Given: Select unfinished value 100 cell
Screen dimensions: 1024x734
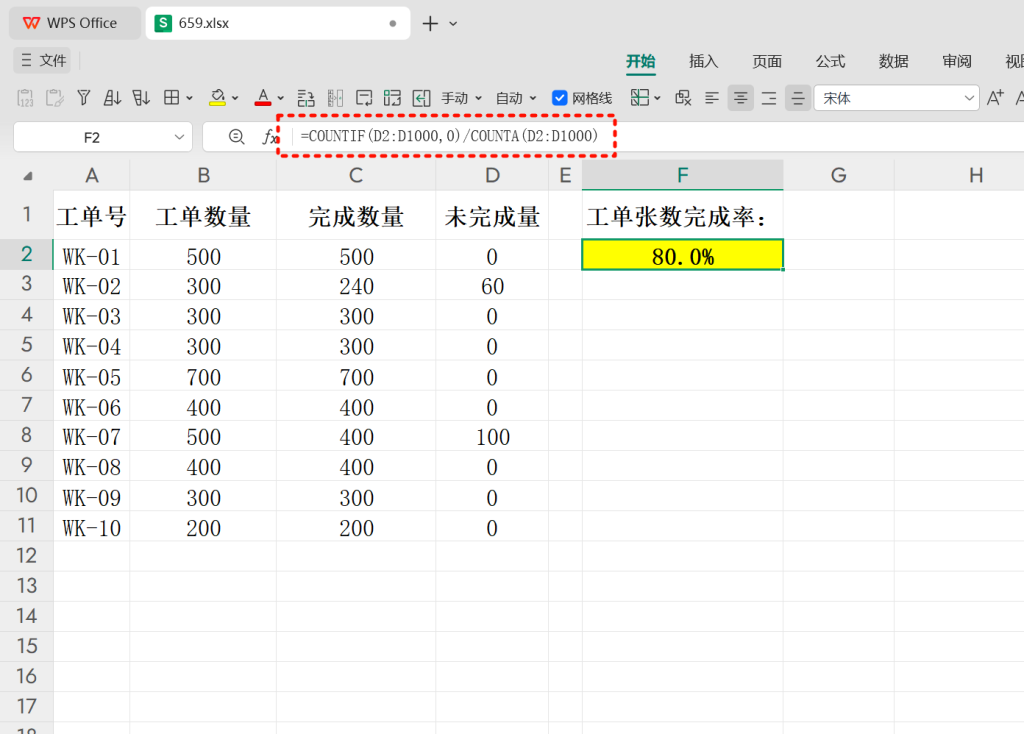Looking at the screenshot, I should (492, 436).
